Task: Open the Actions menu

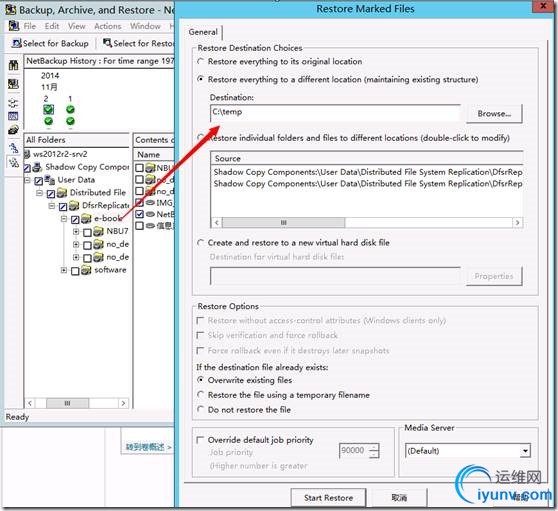Action: pyautogui.click(x=107, y=26)
